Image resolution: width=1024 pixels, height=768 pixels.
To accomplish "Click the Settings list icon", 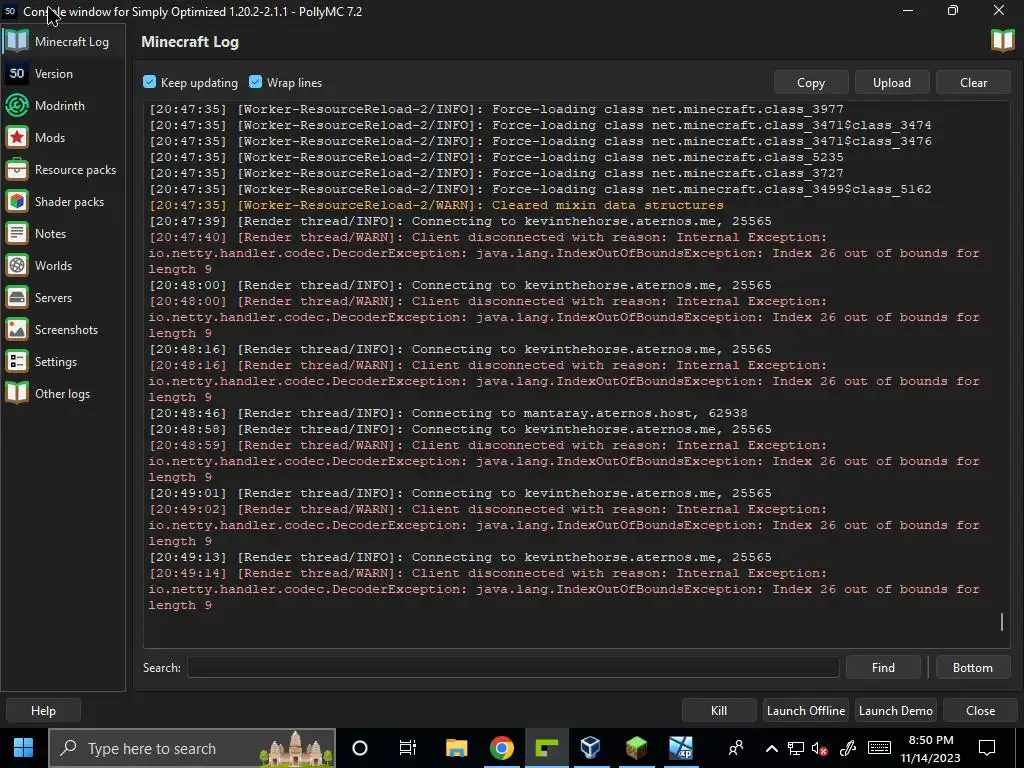I will click(x=17, y=361).
